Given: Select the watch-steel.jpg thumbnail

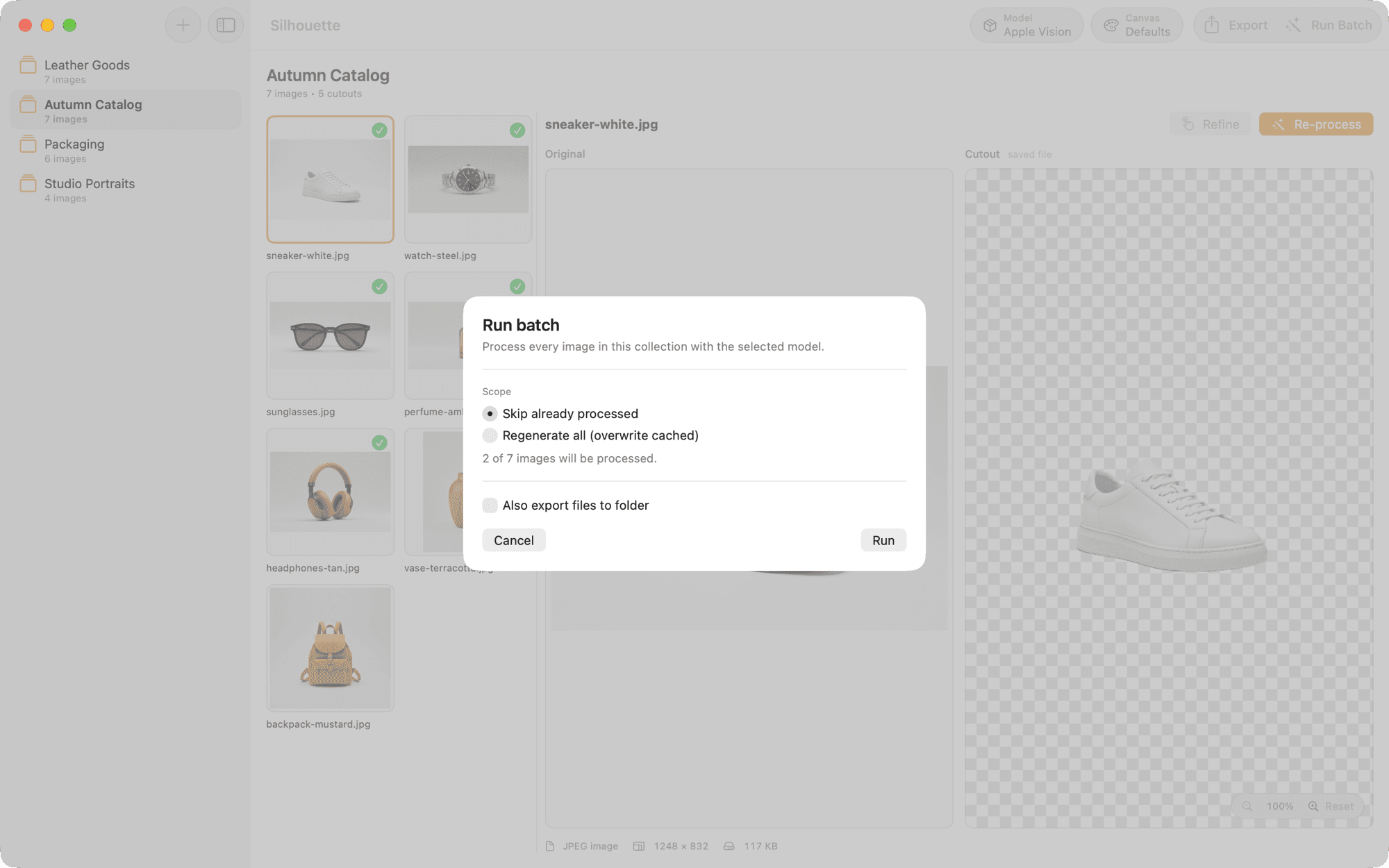Looking at the screenshot, I should 468,179.
